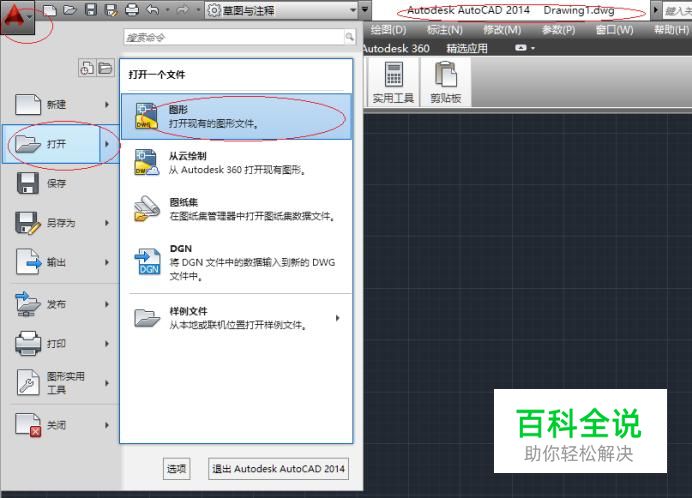Screen dimensions: 692x498
Task: Click the 关闭 page with red X icon
Action: [x=28, y=425]
